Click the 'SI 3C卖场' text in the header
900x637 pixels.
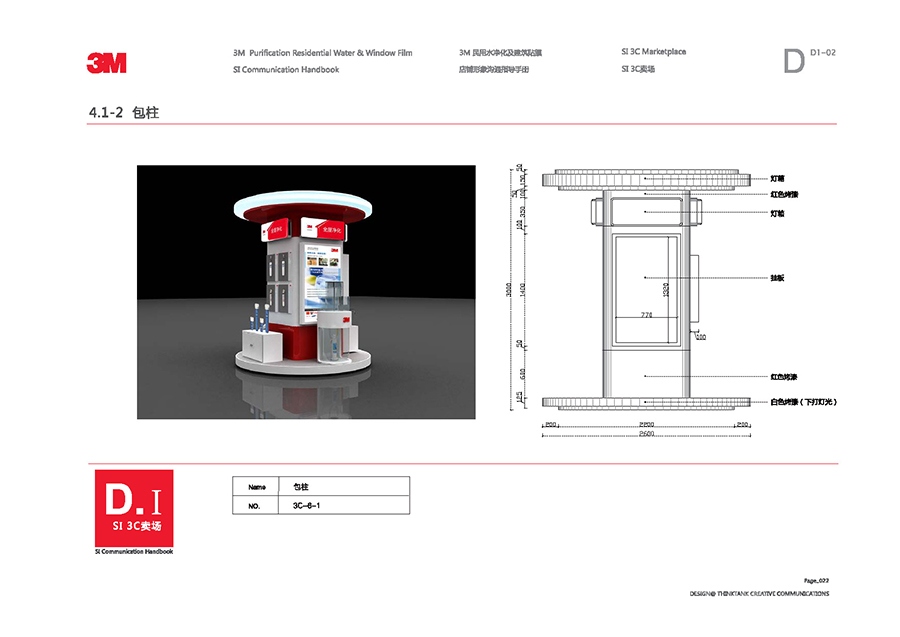pos(638,69)
